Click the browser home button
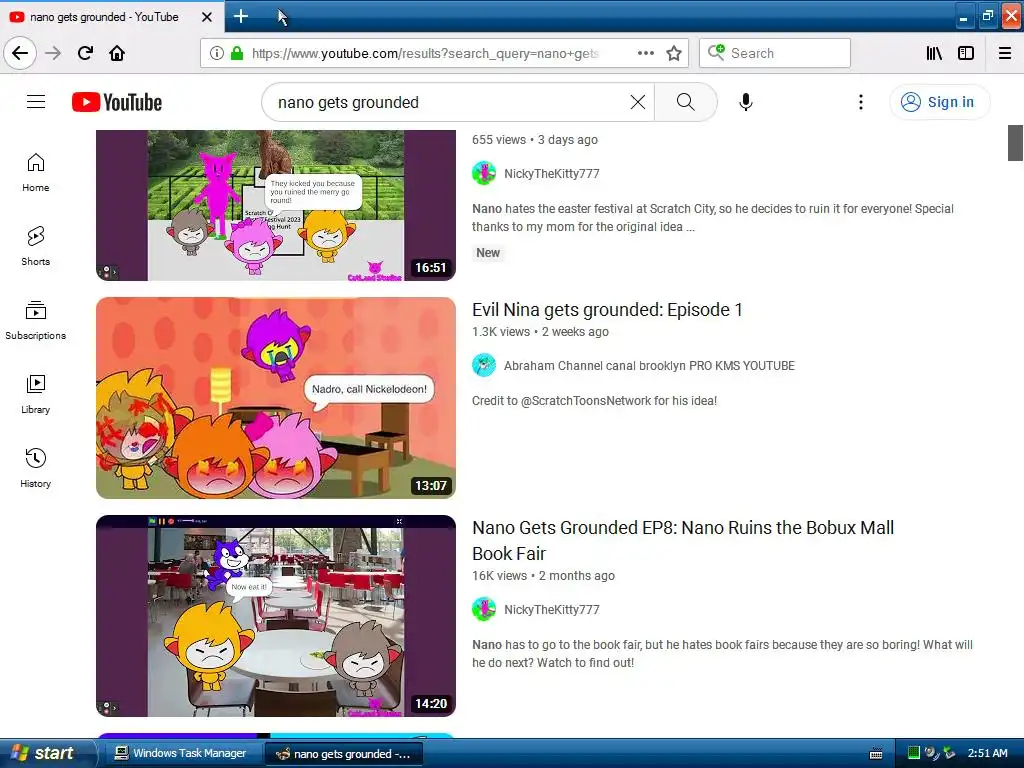1024x768 pixels. point(117,53)
